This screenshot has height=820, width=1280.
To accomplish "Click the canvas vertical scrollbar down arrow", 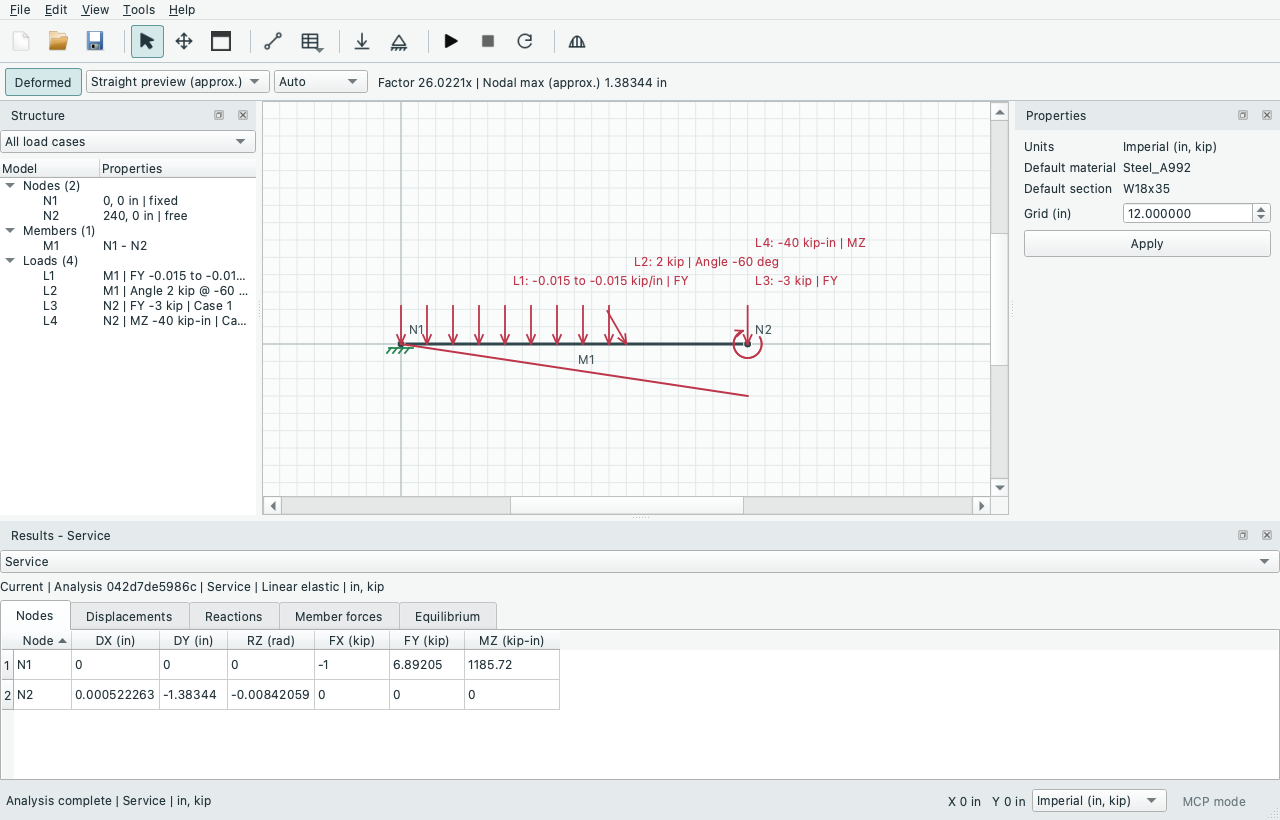I will [x=999, y=488].
